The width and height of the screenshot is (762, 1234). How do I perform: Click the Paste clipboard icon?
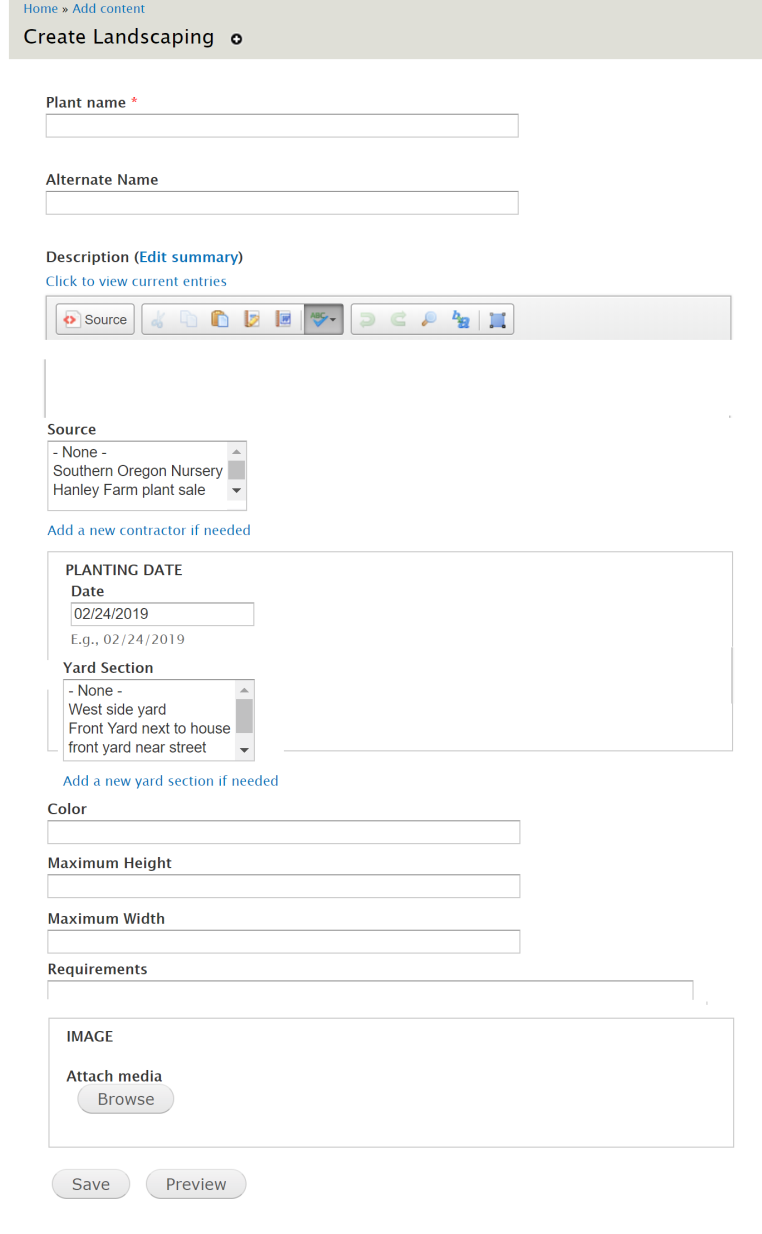[220, 319]
